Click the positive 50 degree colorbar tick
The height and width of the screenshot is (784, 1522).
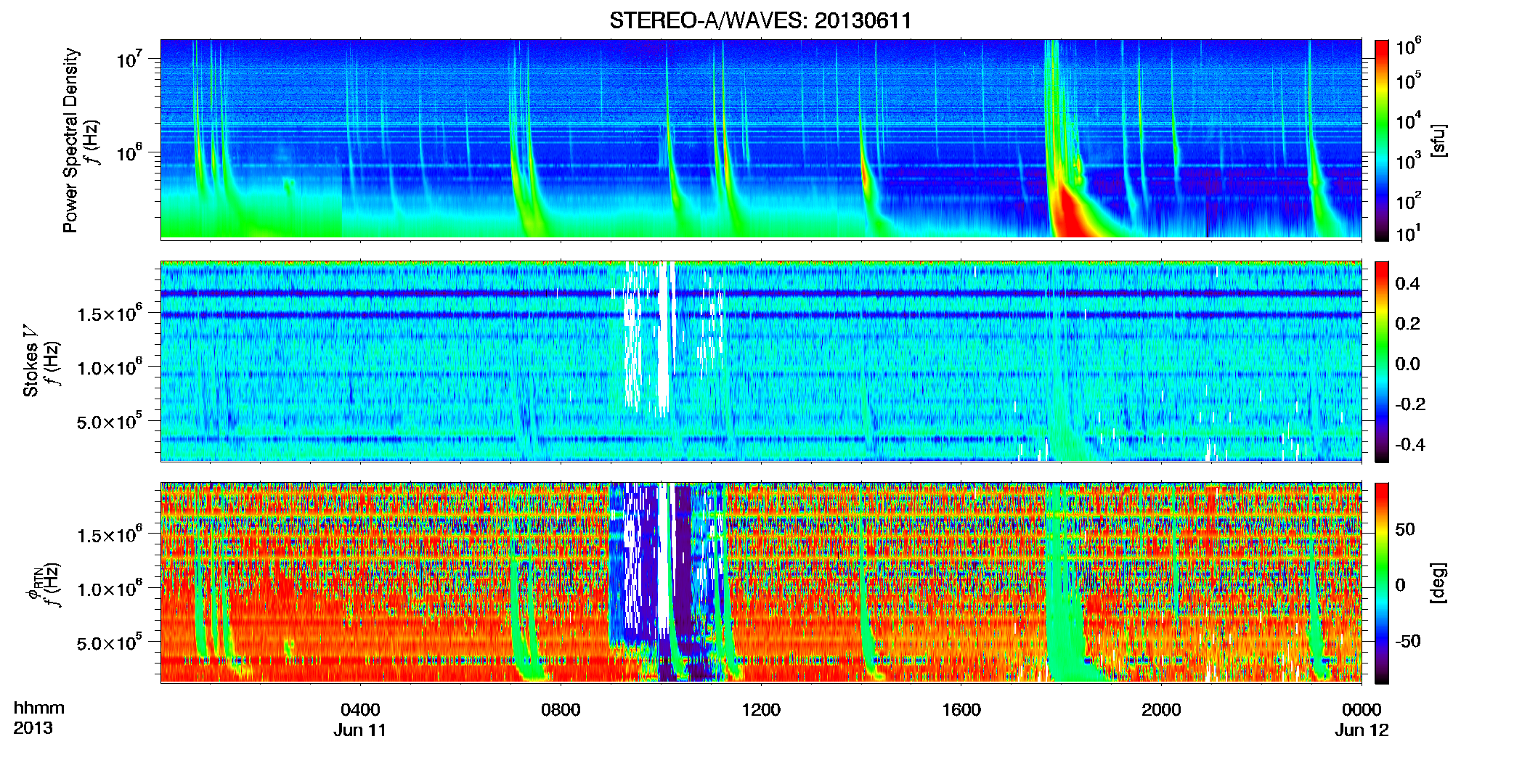click(x=1405, y=529)
